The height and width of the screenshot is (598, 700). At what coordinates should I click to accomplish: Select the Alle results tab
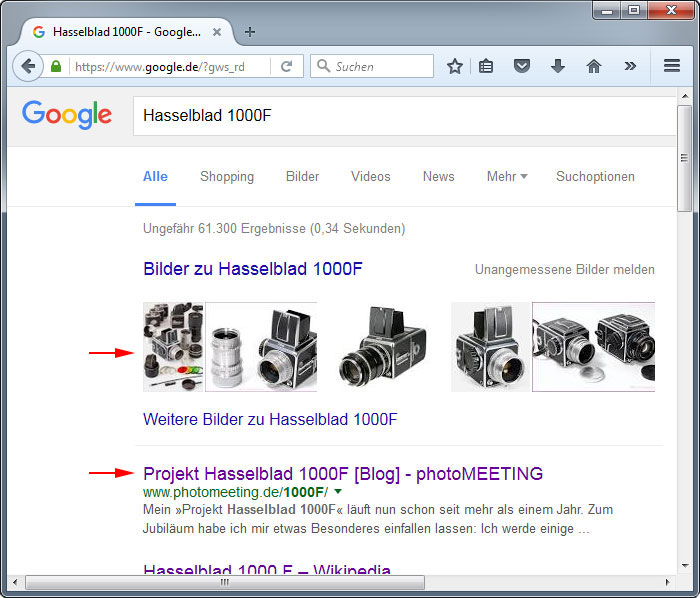point(155,176)
